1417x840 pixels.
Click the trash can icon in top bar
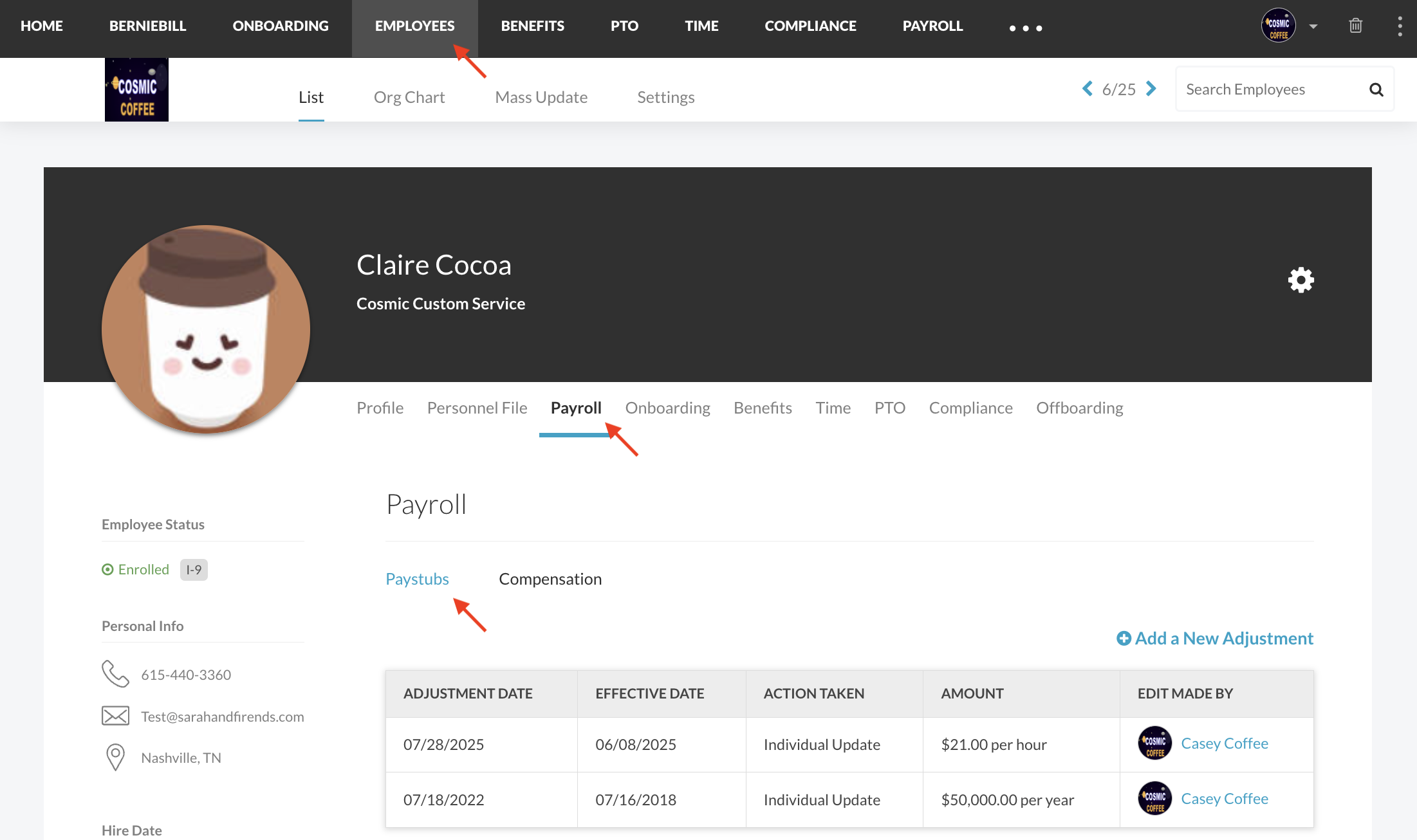coord(1355,26)
